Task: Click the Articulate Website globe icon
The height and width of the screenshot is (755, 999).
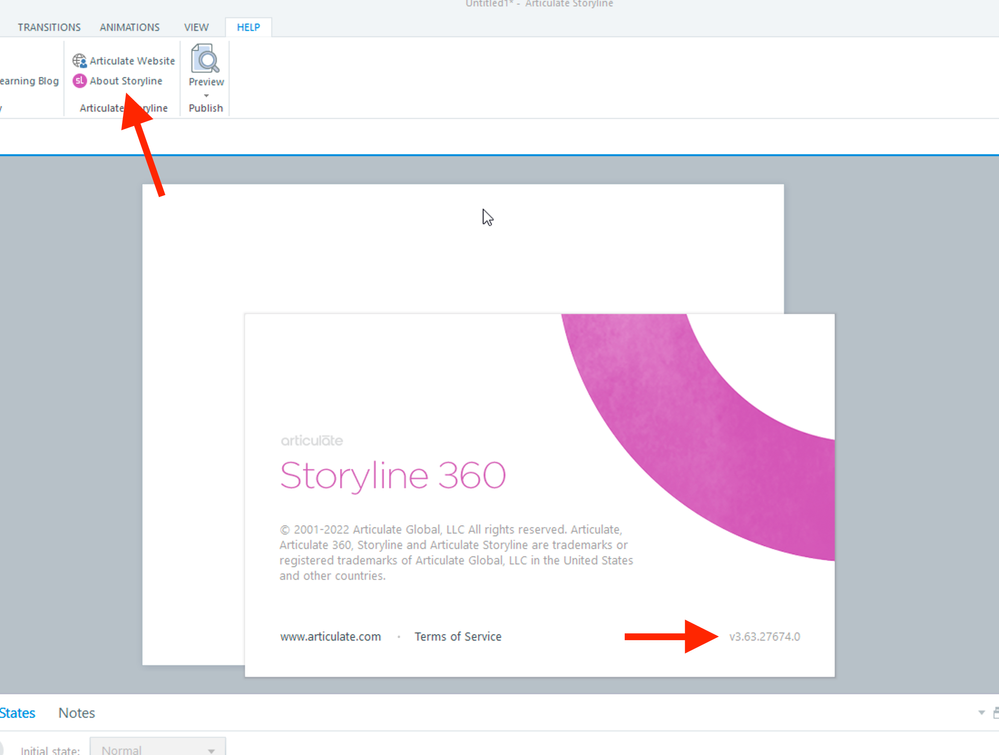Action: pyautogui.click(x=79, y=61)
